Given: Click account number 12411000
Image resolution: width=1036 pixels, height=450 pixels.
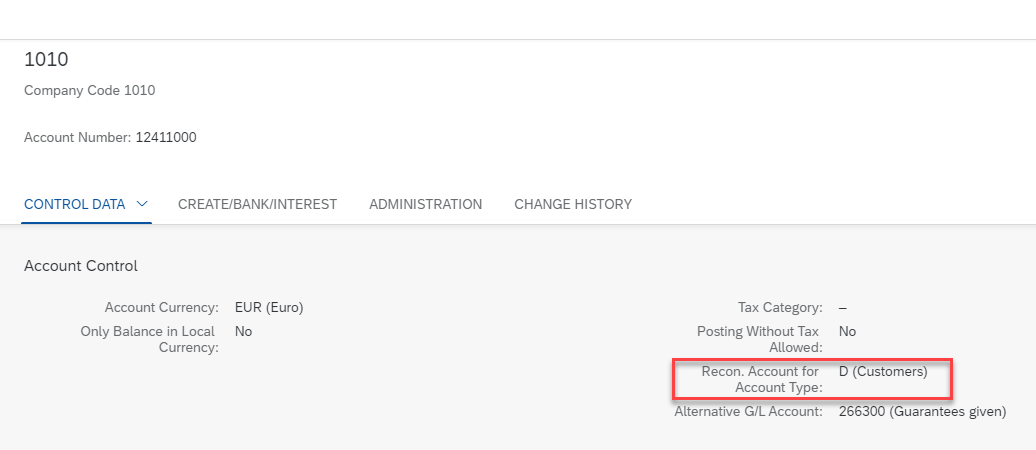Looking at the screenshot, I should (166, 137).
